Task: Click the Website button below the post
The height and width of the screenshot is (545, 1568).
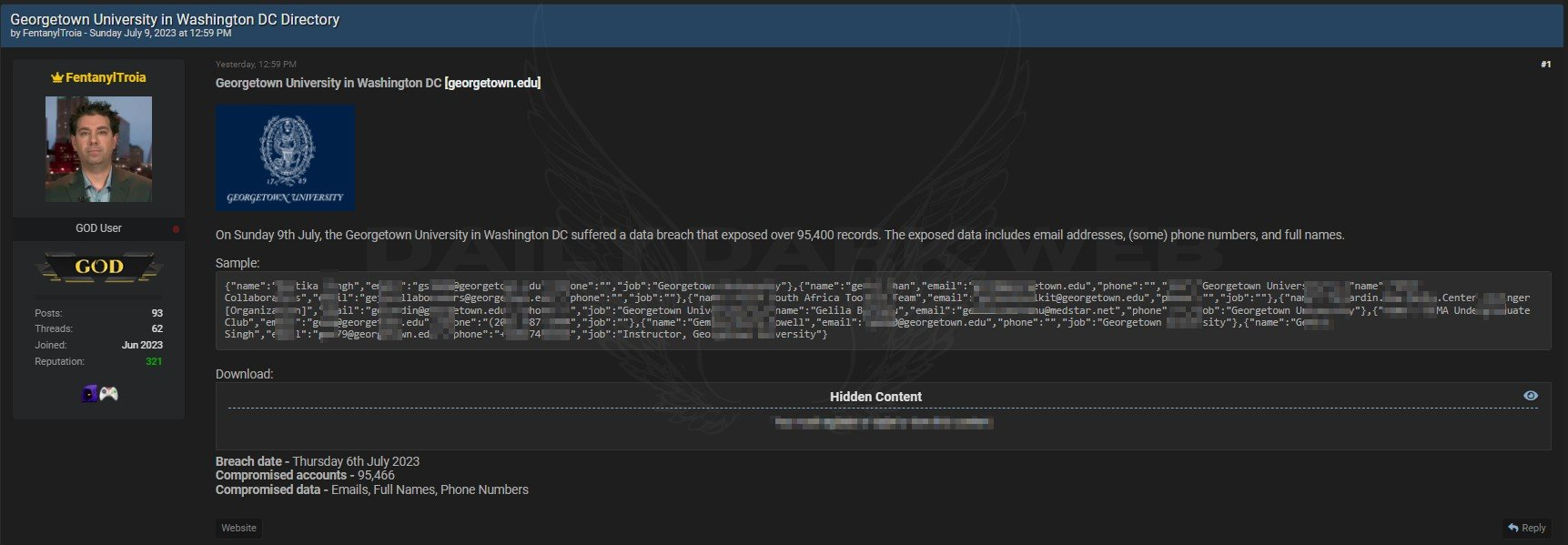Action: click(x=238, y=528)
